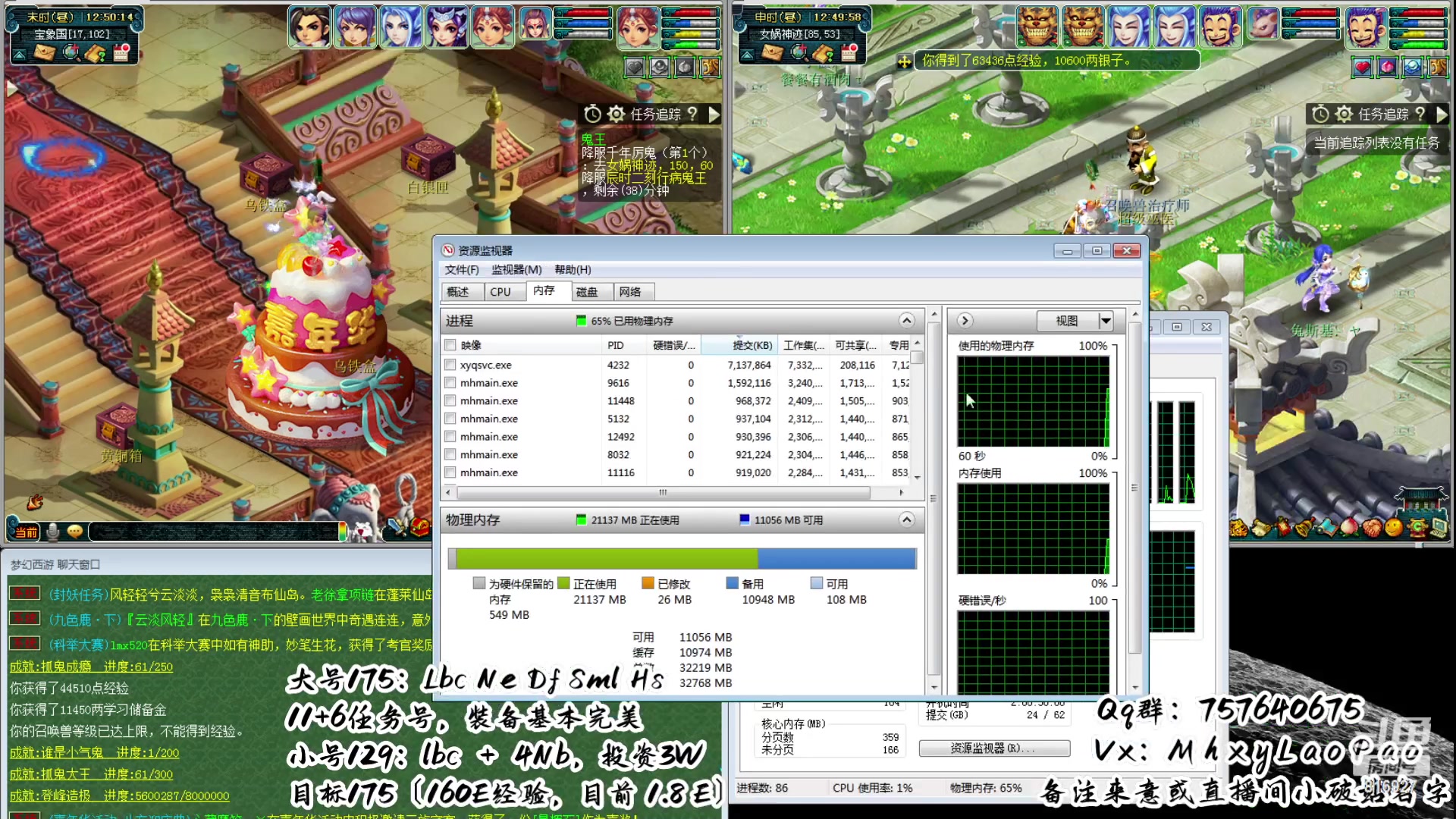
Task: Open world map magnifier in 女娲神迹 window
Action: [x=799, y=52]
